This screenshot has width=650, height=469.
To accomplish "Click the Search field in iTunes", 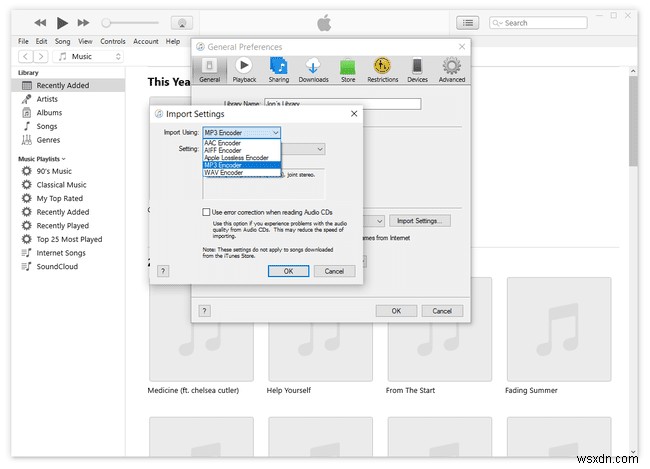I will tap(538, 23).
